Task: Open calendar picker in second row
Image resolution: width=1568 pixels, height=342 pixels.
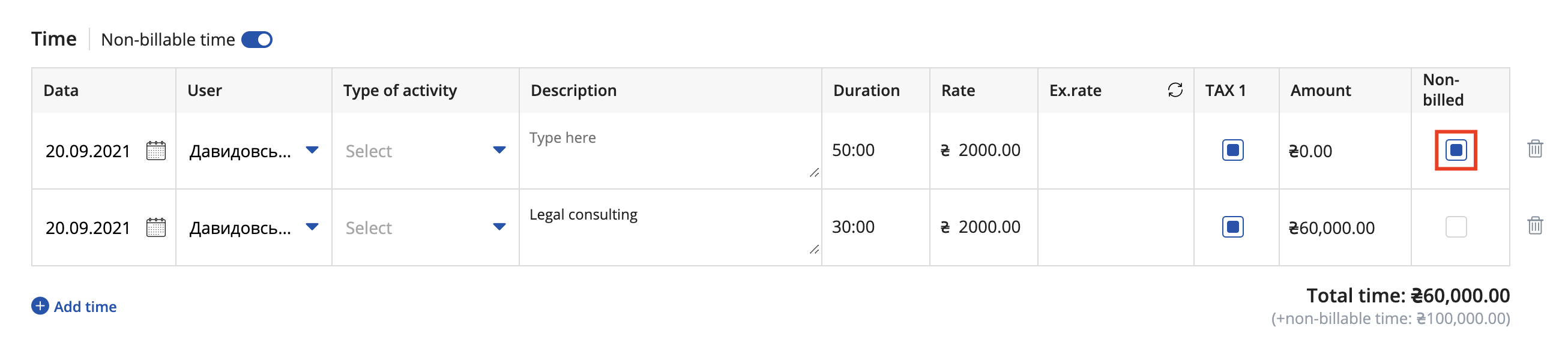Action: click(x=156, y=227)
